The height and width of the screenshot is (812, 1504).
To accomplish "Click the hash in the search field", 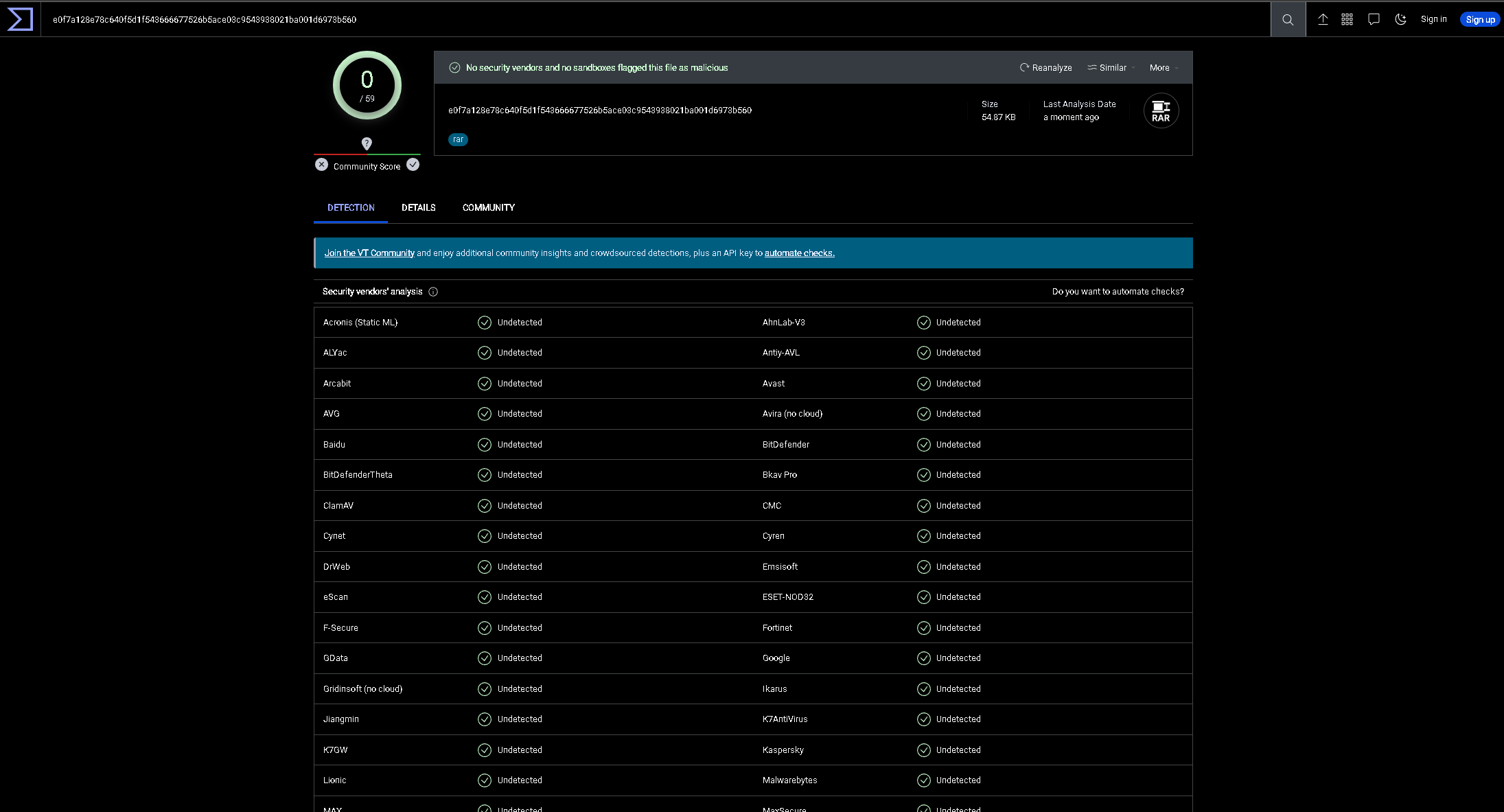I will tap(205, 20).
